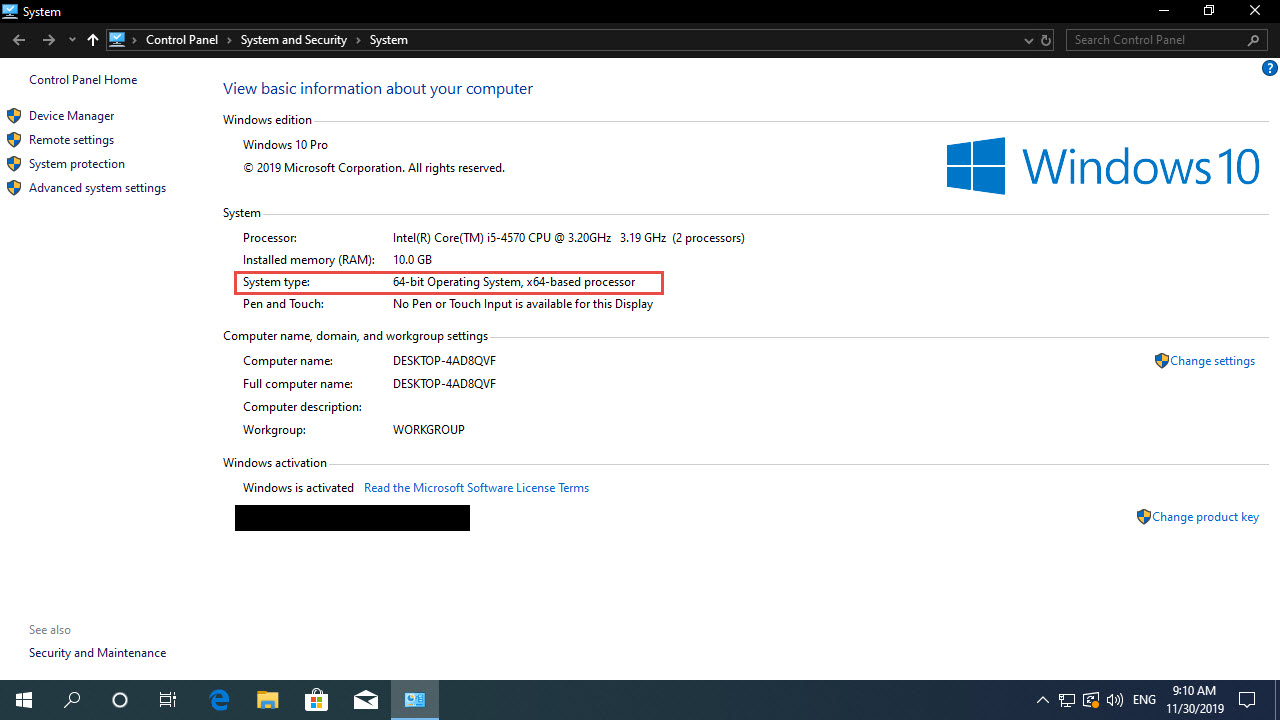
Task: Open Security and Maintenance link
Action: point(98,653)
